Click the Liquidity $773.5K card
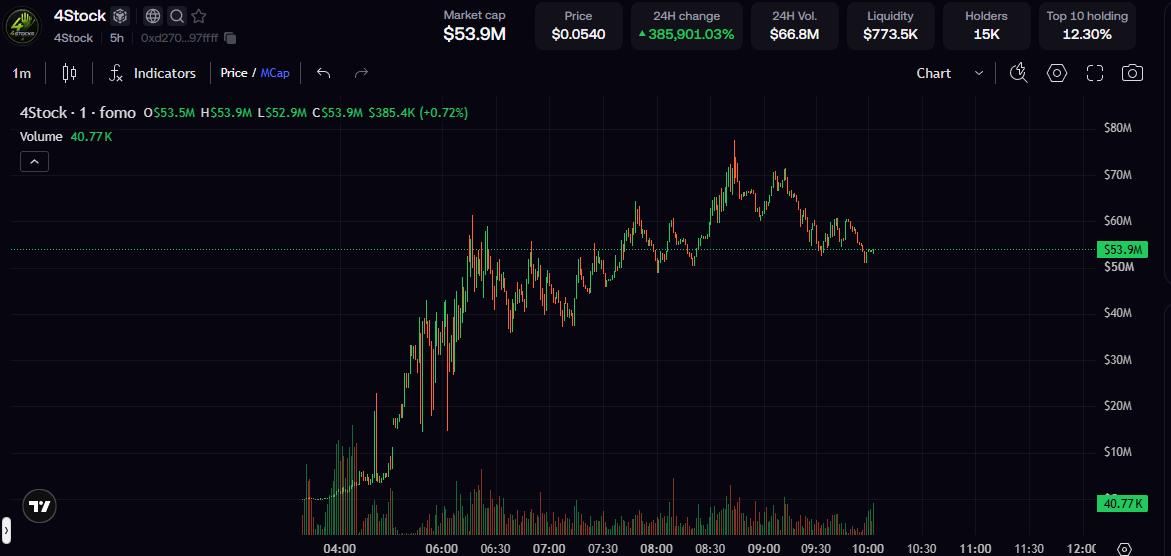 tap(890, 25)
